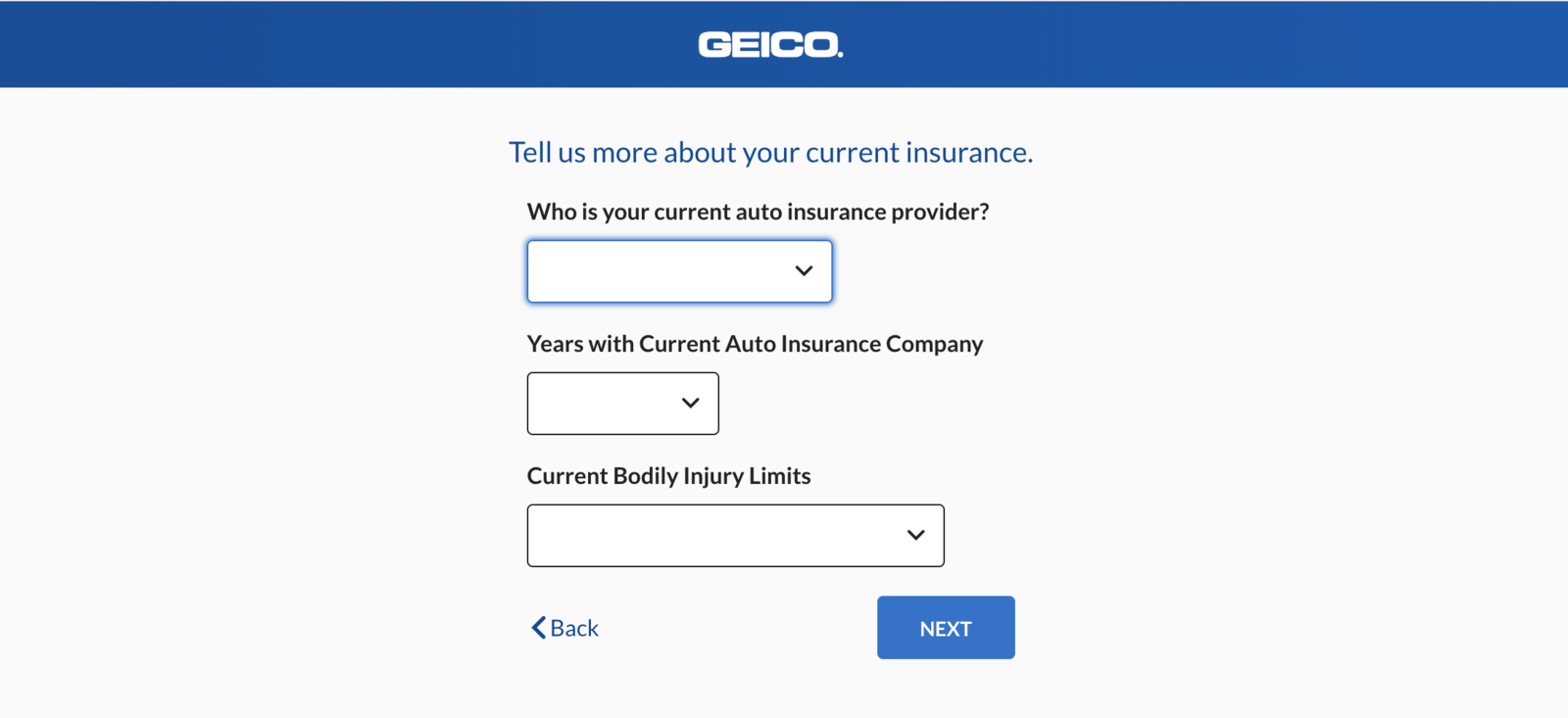
Task: Click the 'Who is your current auto insurance provider?' label
Action: tap(758, 212)
